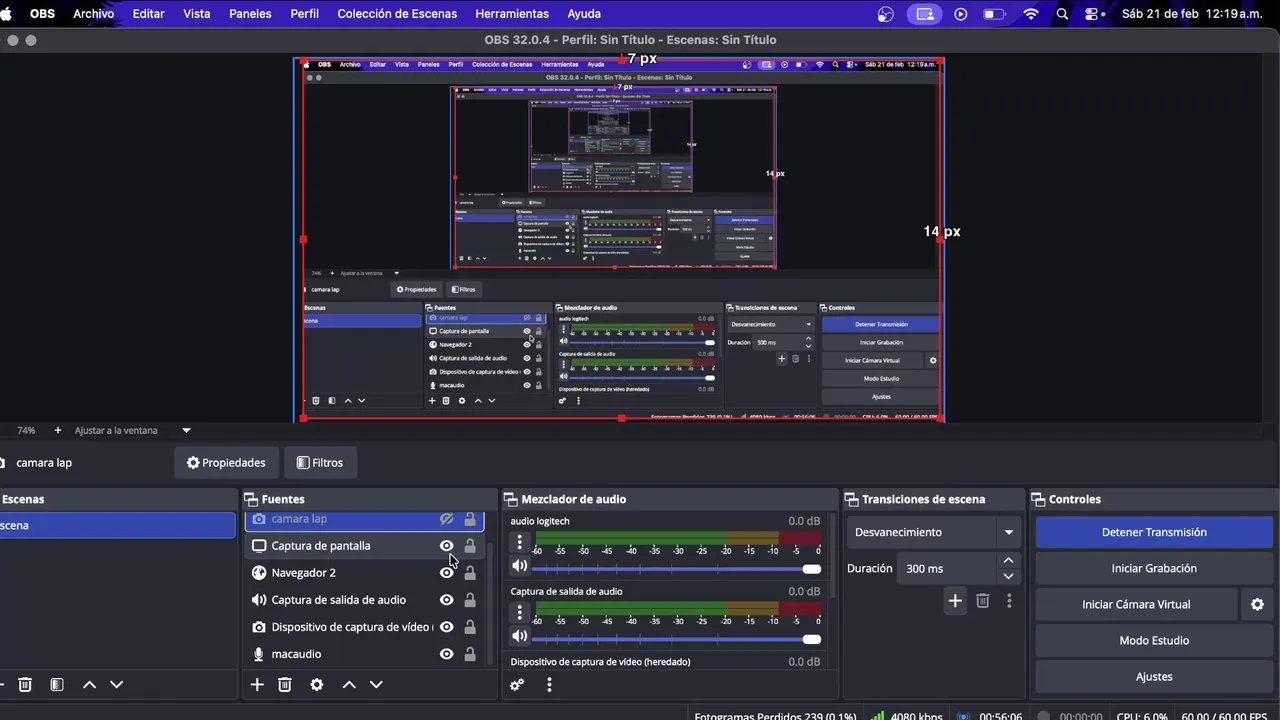Open the three-dot options for audio logitech

coord(519,542)
